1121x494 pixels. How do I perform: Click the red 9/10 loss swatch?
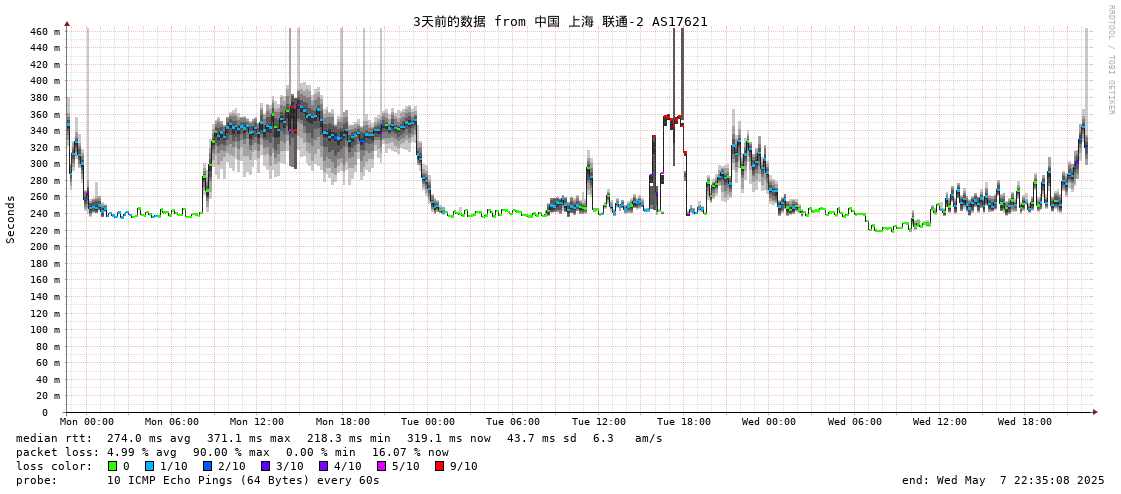(x=440, y=466)
